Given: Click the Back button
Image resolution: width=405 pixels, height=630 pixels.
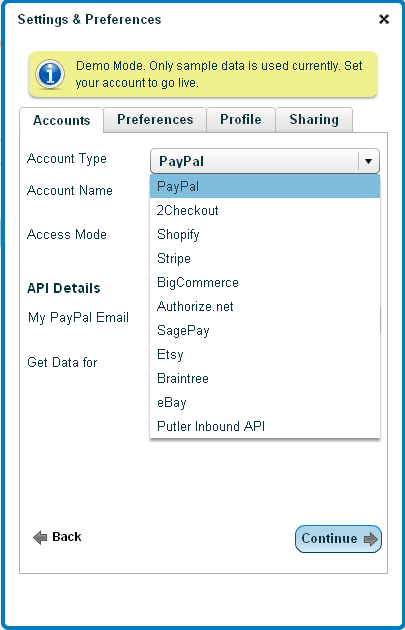Looking at the screenshot, I should [x=57, y=537].
